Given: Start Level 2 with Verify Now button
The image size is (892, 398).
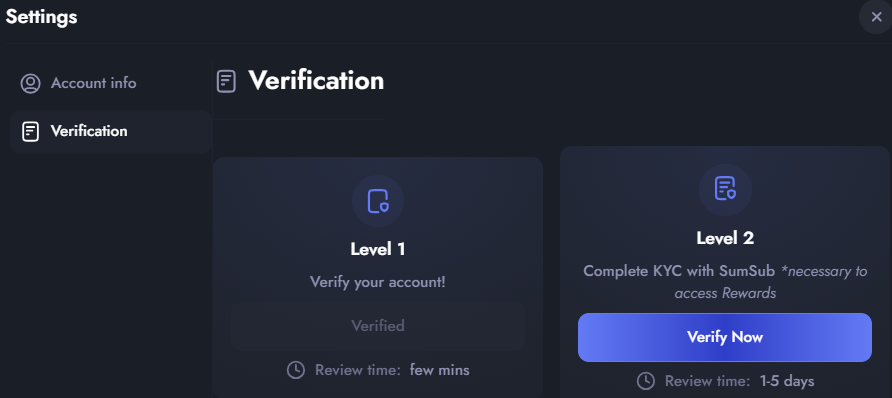Looking at the screenshot, I should pyautogui.click(x=725, y=337).
